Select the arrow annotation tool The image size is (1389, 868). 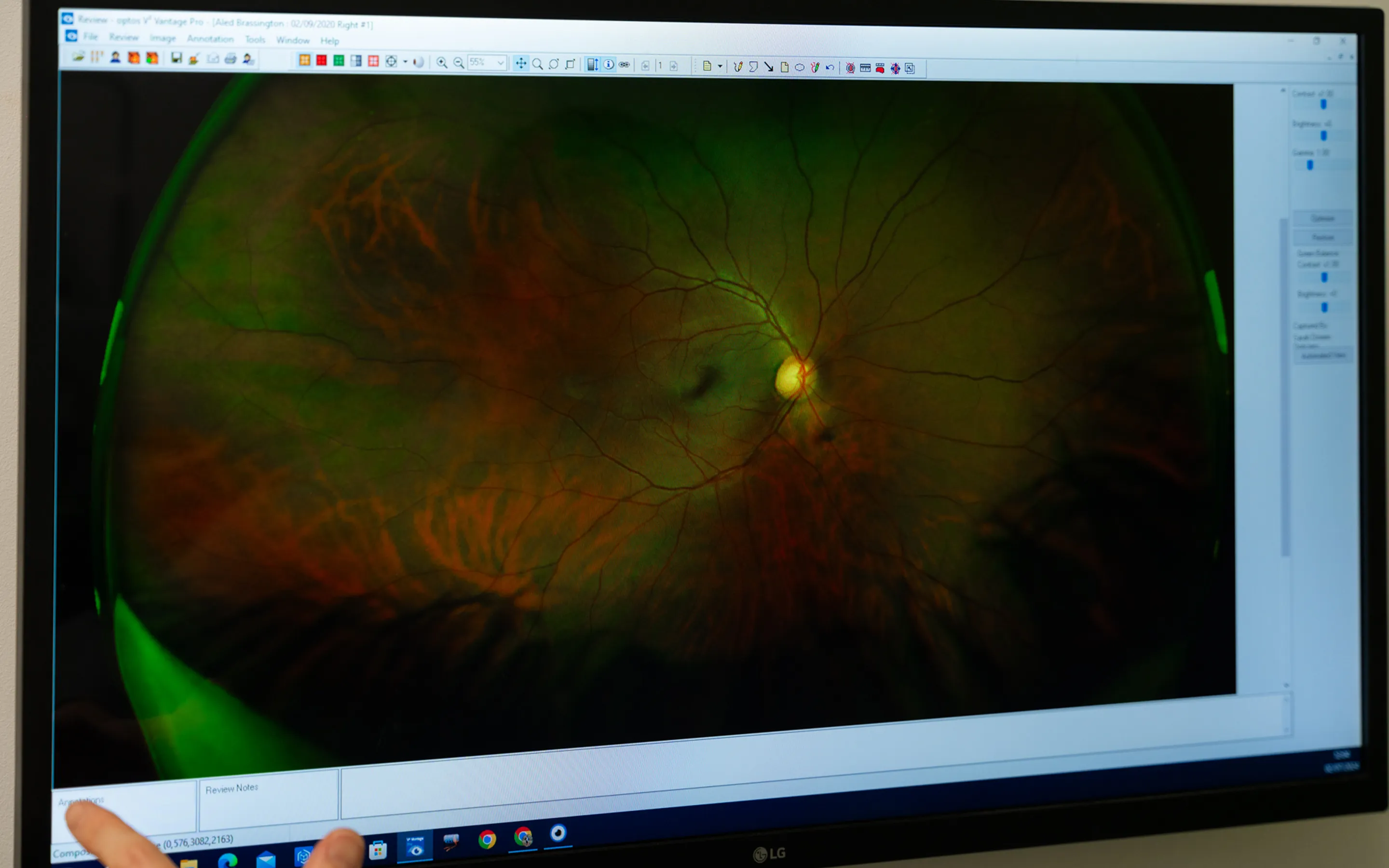770,68
